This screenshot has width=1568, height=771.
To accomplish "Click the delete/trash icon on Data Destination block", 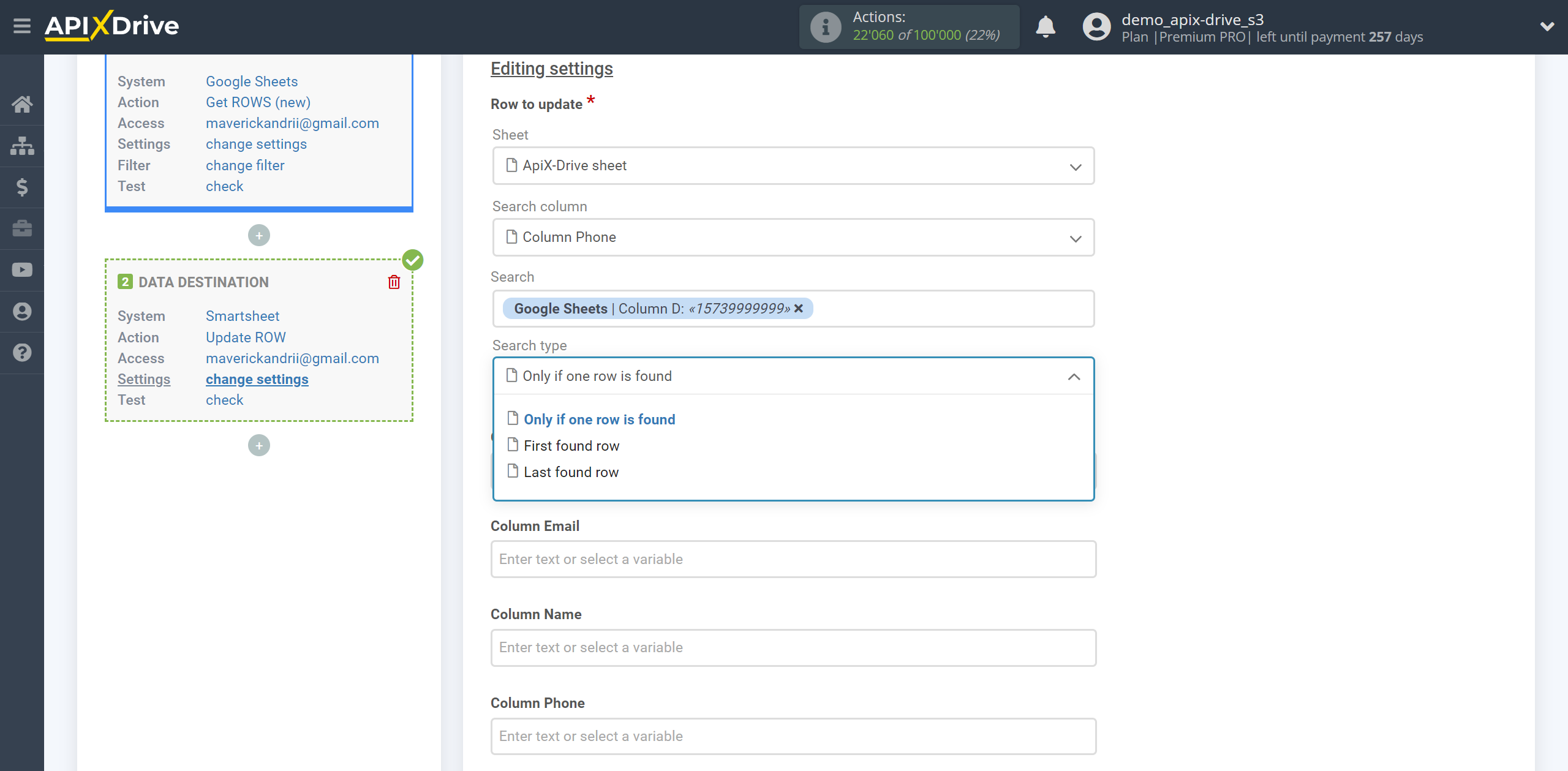I will [x=395, y=282].
